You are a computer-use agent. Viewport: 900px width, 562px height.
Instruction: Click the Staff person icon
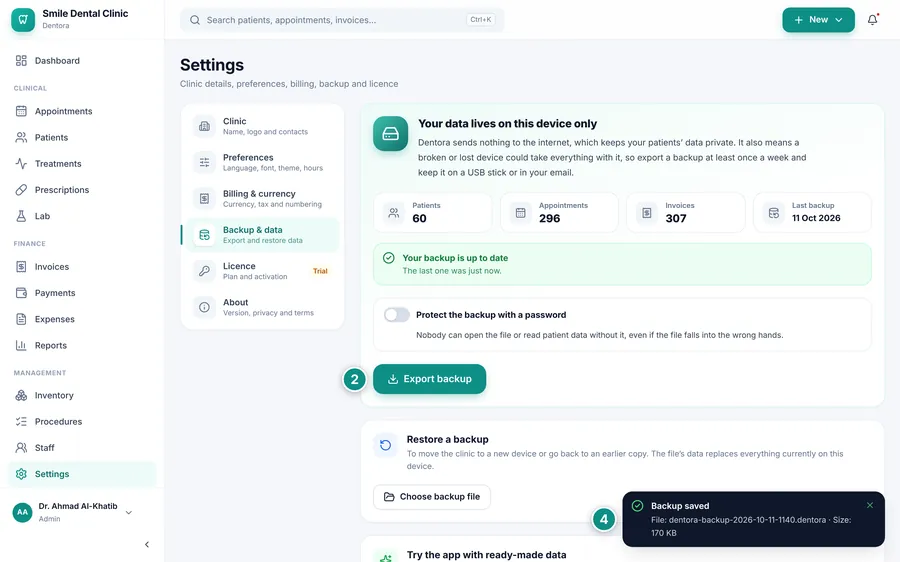pos(21,447)
